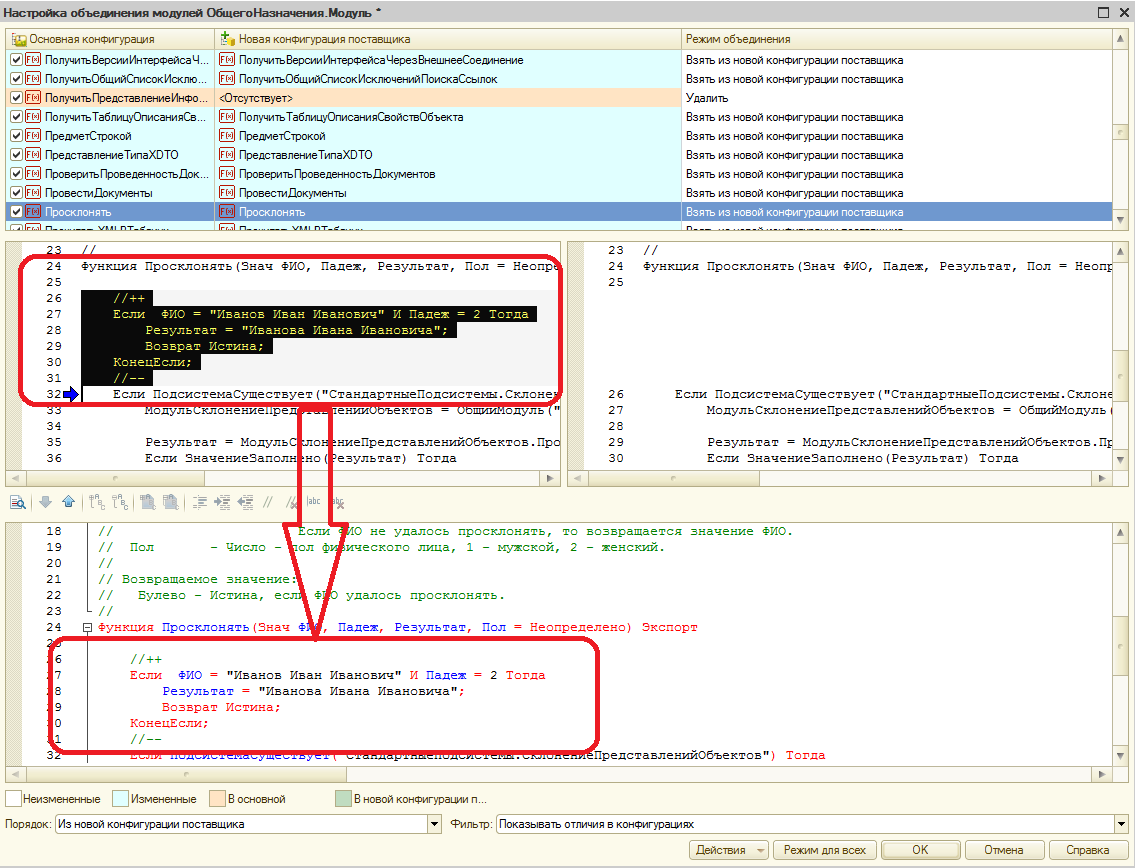Open the find in module search icon
1135x868 pixels.
(17, 502)
